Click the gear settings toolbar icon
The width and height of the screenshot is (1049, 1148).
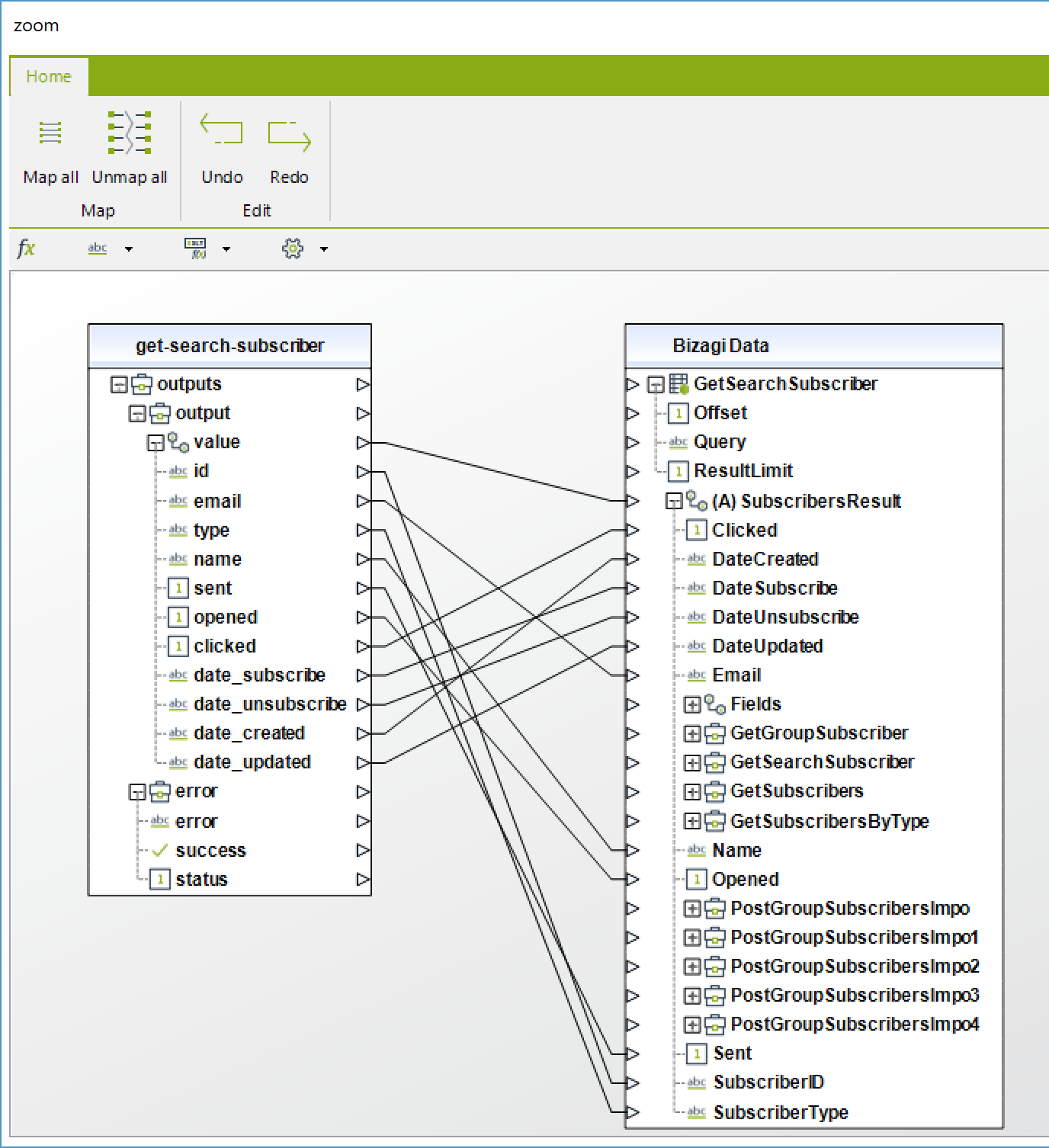(293, 249)
